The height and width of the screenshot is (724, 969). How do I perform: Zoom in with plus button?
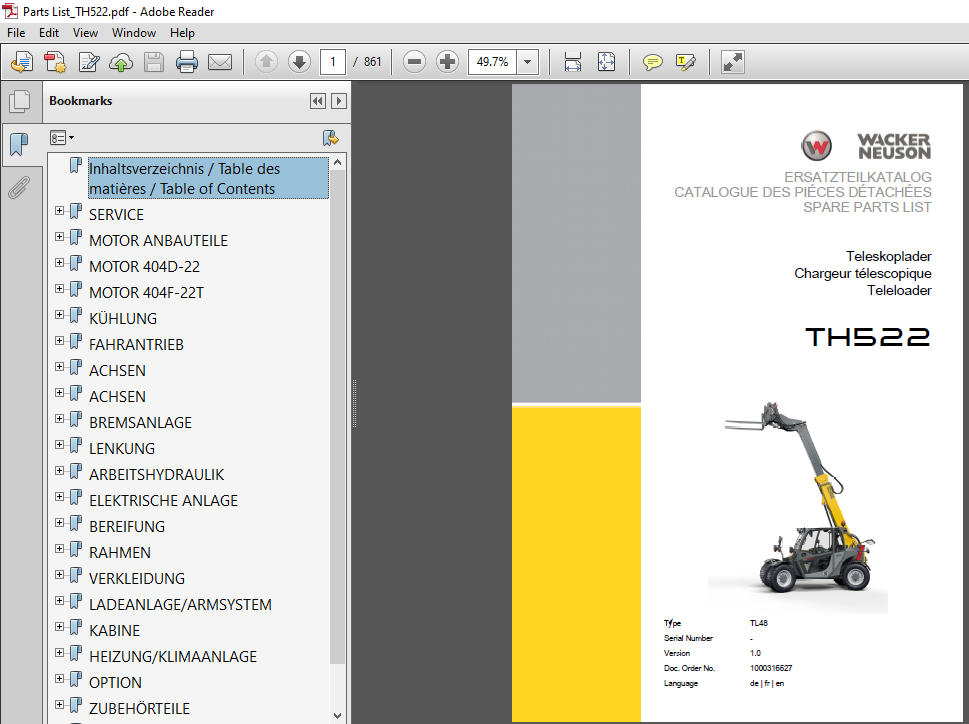pos(447,62)
